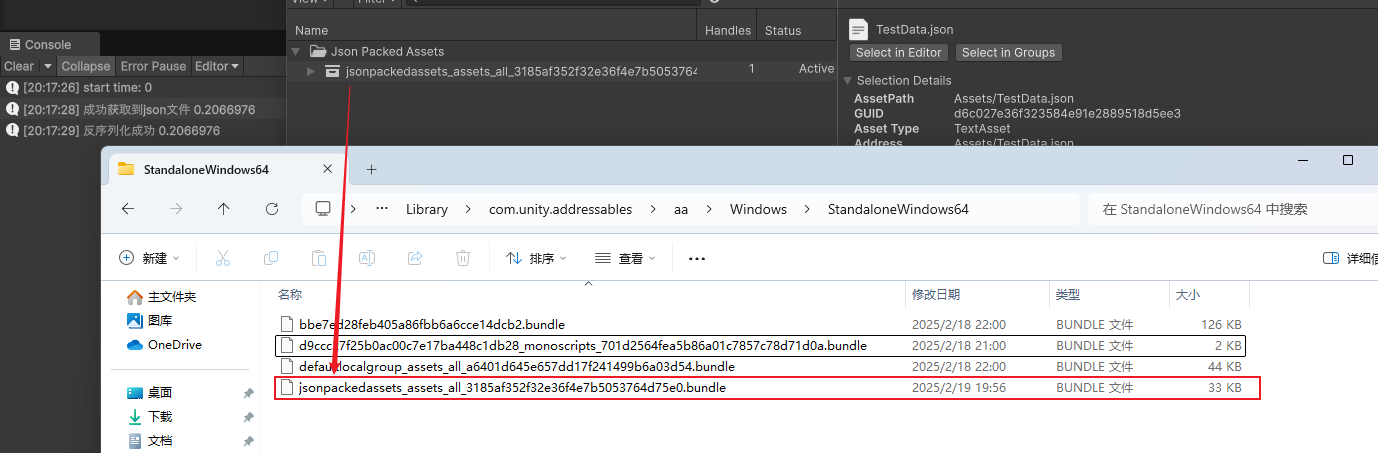
Task: Open the Clear dropdown arrow in Console
Action: [46, 66]
